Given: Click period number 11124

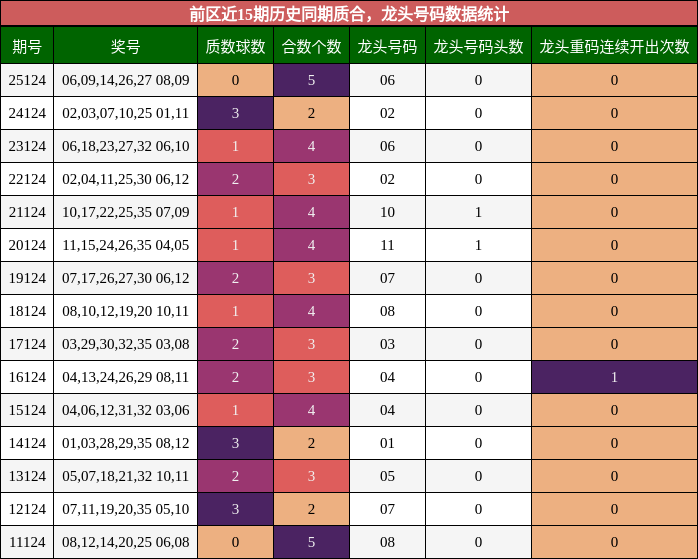Looking at the screenshot, I should tap(27, 542).
